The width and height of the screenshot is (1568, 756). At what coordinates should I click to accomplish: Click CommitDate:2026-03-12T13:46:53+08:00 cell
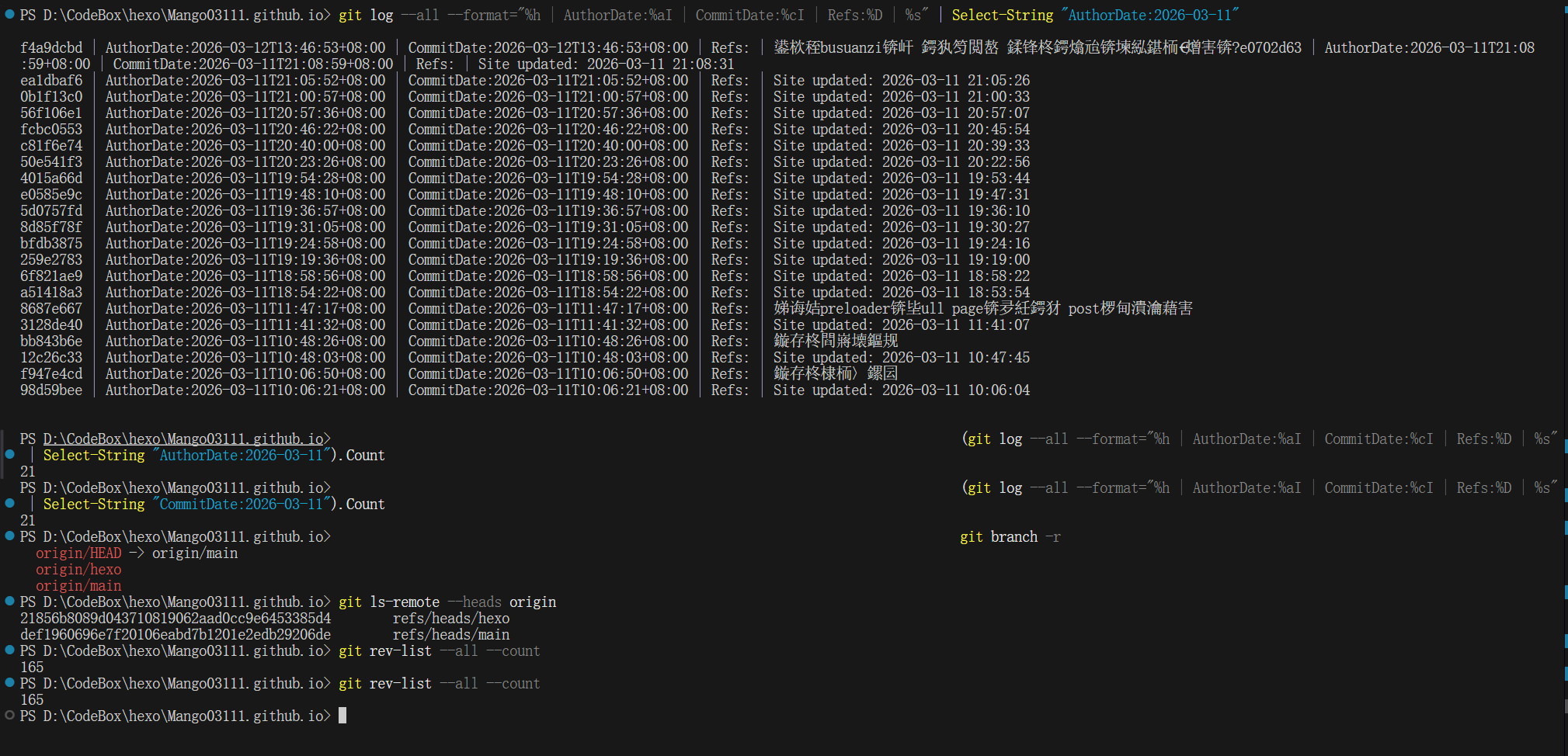(548, 47)
